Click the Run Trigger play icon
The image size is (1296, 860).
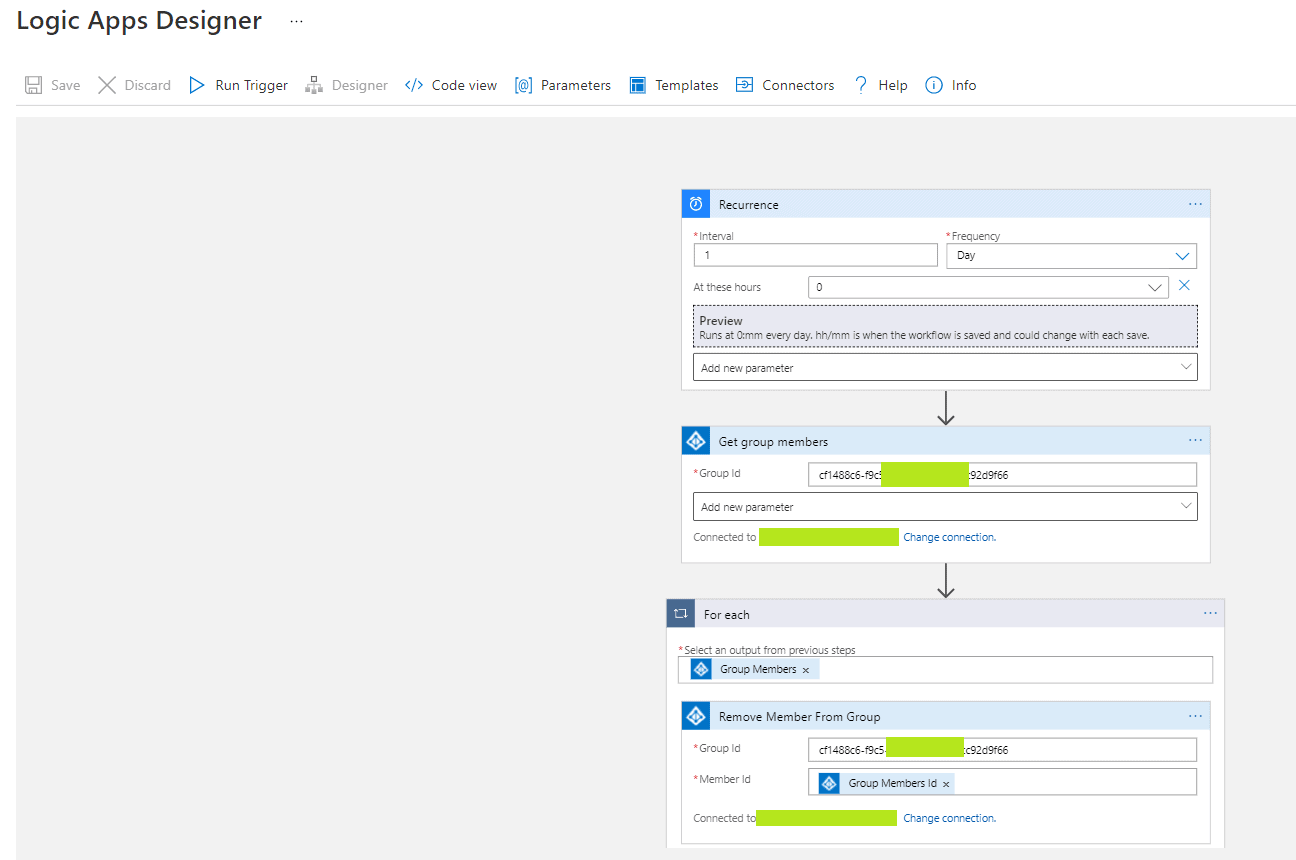[197, 85]
